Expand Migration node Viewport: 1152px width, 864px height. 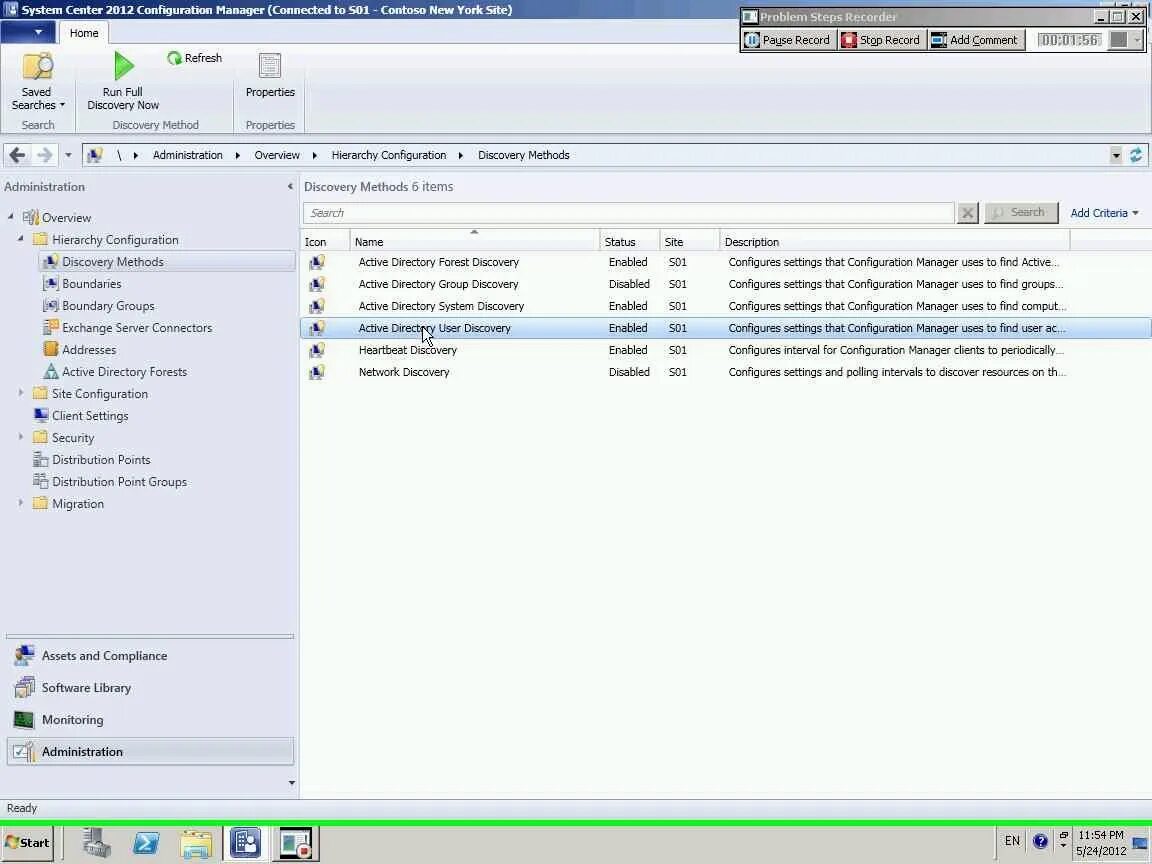click(x=21, y=503)
